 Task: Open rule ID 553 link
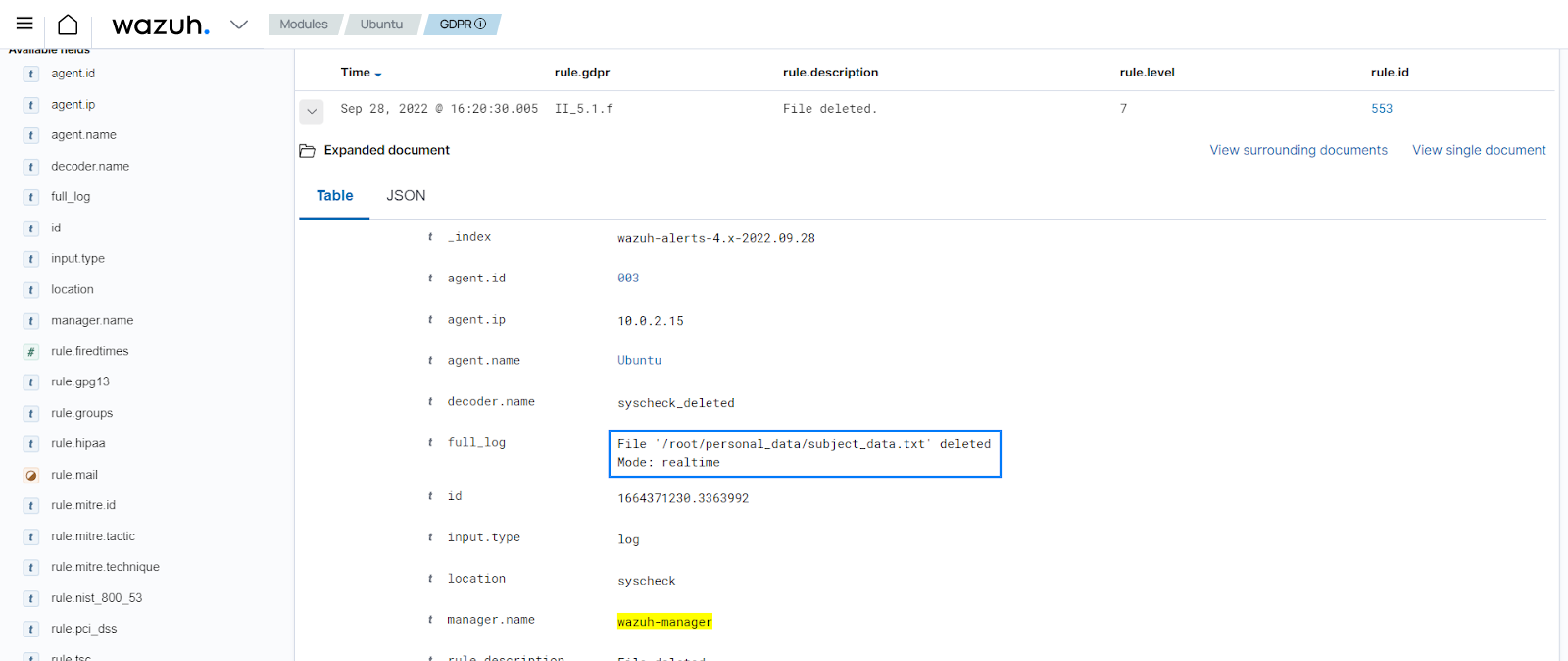pos(1382,109)
